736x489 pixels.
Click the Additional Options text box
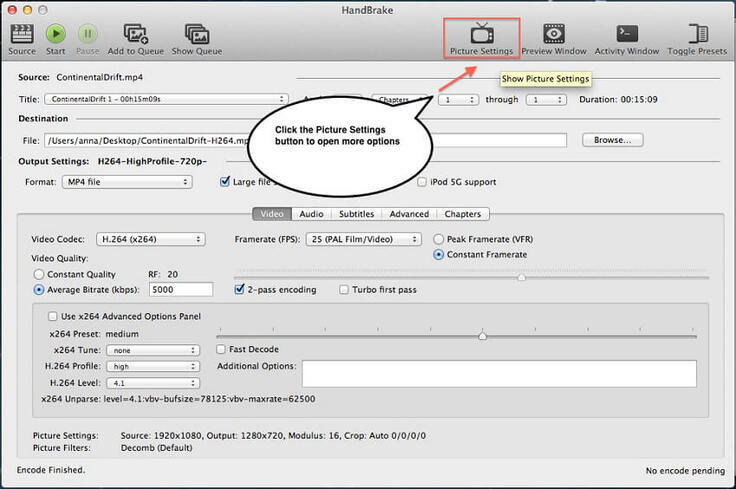[x=499, y=374]
